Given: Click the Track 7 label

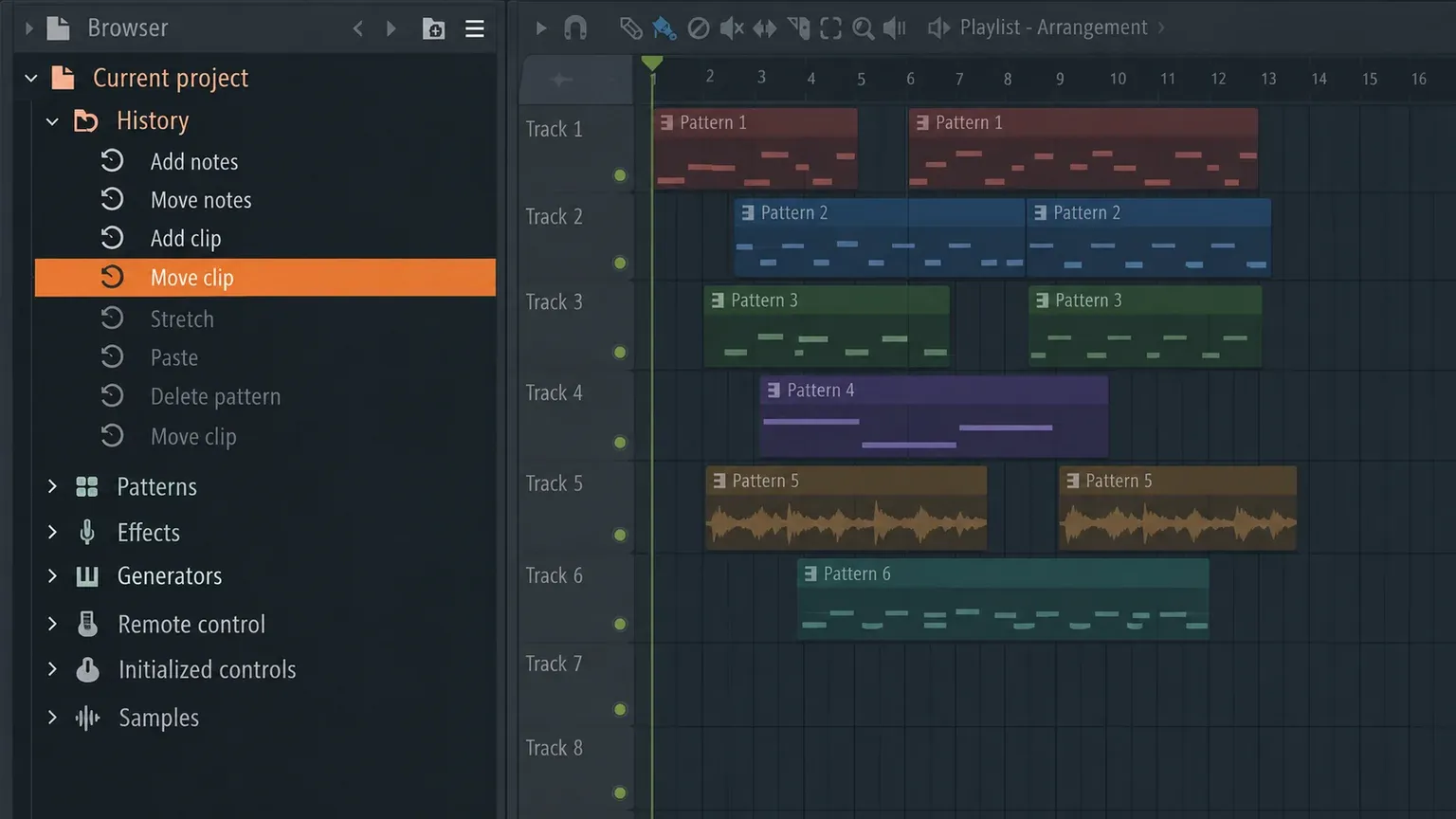Looking at the screenshot, I should tap(554, 664).
